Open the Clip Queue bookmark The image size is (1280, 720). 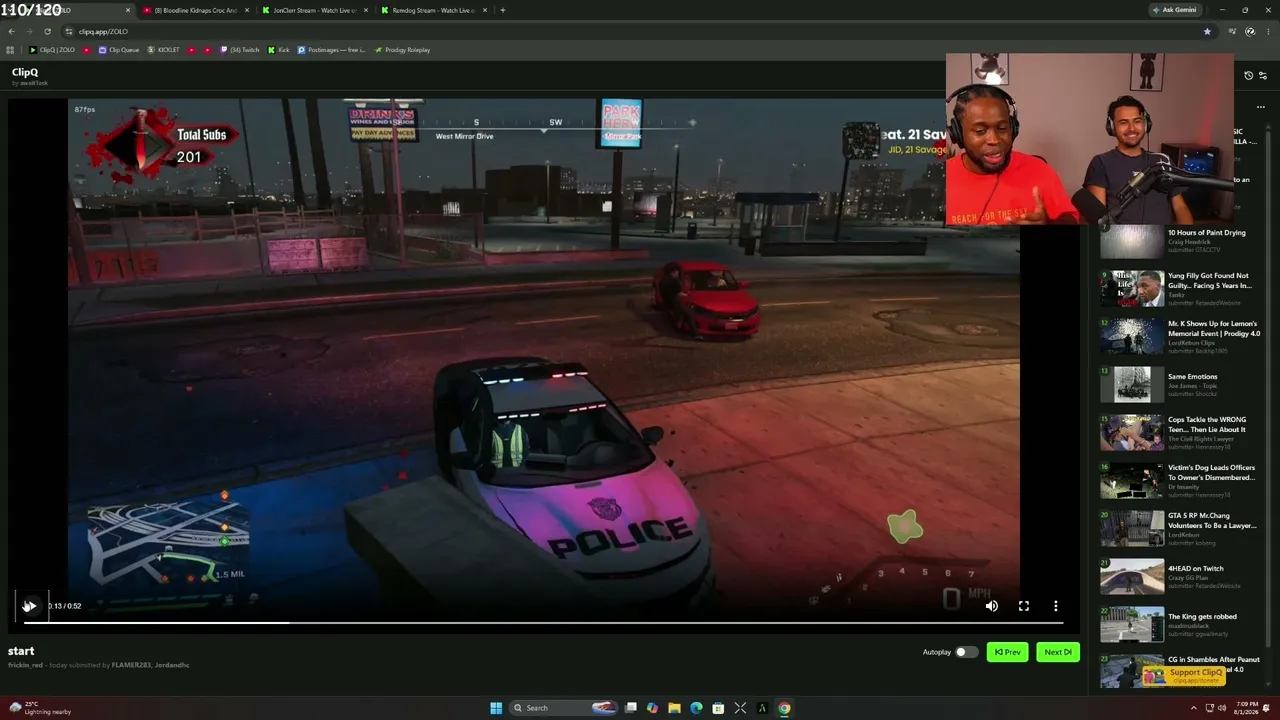coord(119,50)
